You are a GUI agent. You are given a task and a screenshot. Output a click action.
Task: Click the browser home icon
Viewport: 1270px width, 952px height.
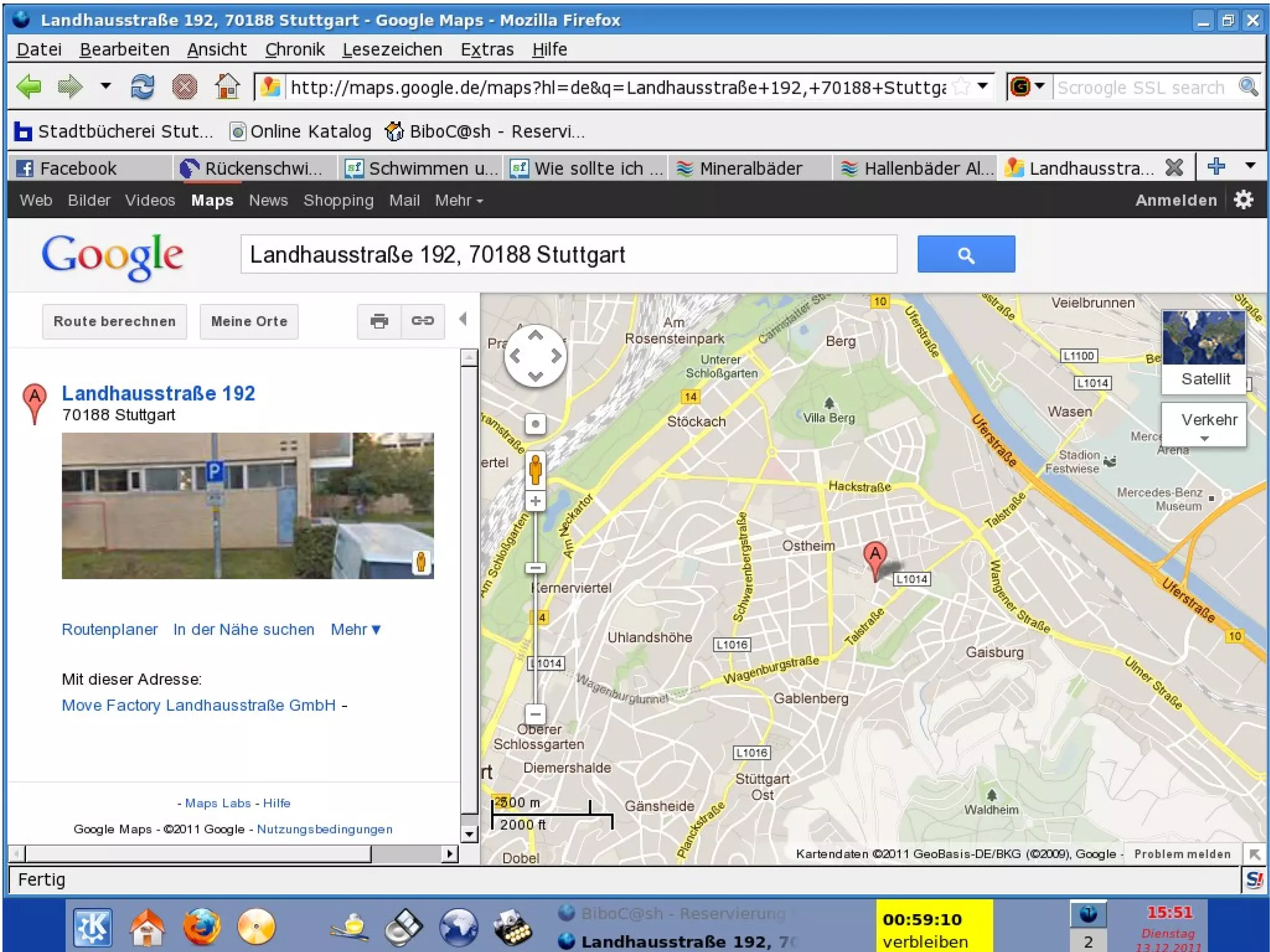[227, 87]
